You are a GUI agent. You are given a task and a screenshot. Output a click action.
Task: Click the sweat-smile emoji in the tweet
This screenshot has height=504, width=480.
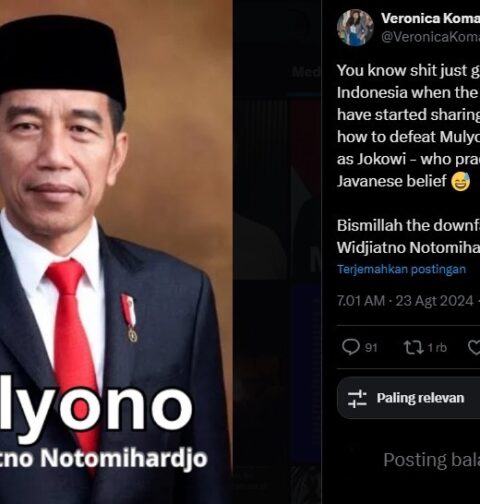(x=461, y=182)
